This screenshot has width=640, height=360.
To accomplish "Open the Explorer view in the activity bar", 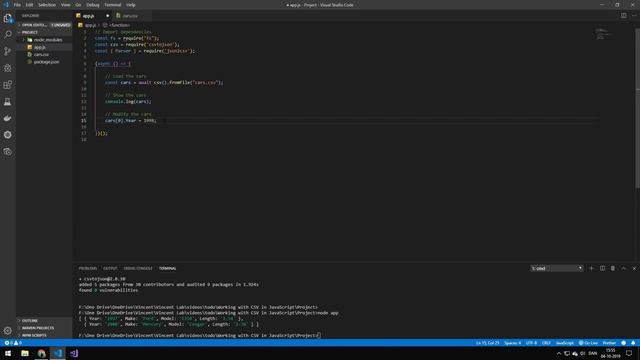I will [x=8, y=18].
